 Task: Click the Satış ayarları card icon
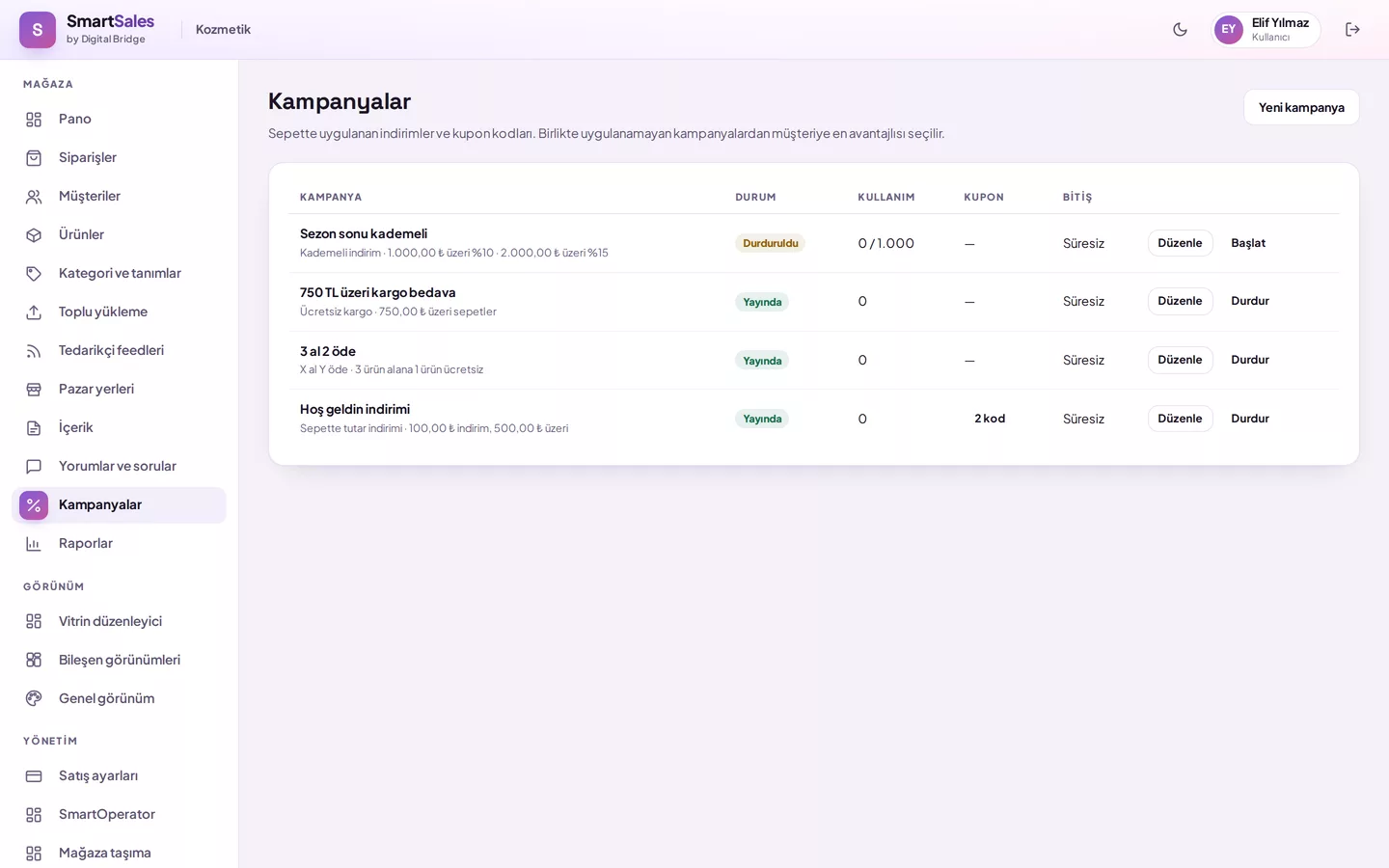tap(34, 775)
